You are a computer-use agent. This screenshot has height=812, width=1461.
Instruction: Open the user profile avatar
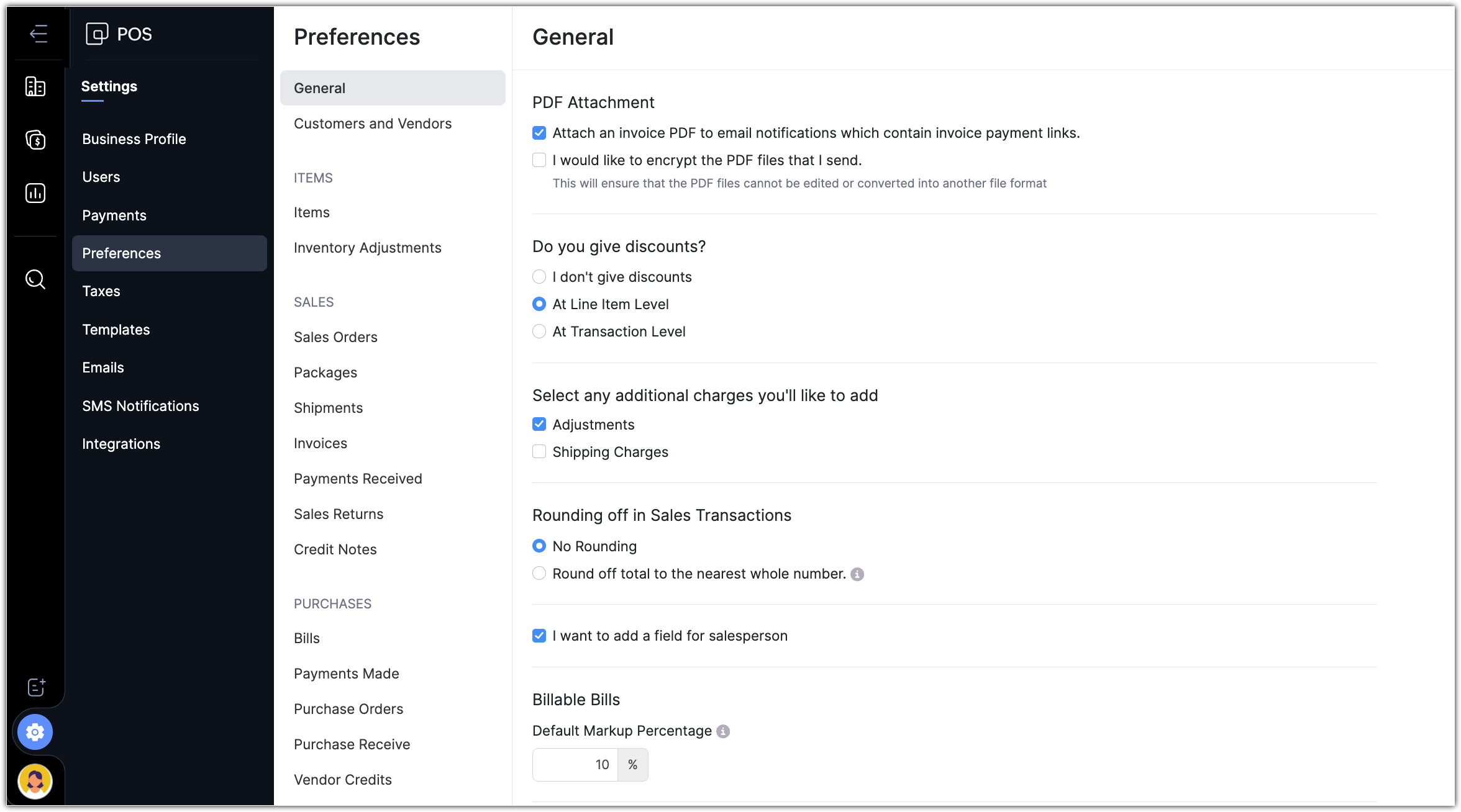pyautogui.click(x=35, y=781)
